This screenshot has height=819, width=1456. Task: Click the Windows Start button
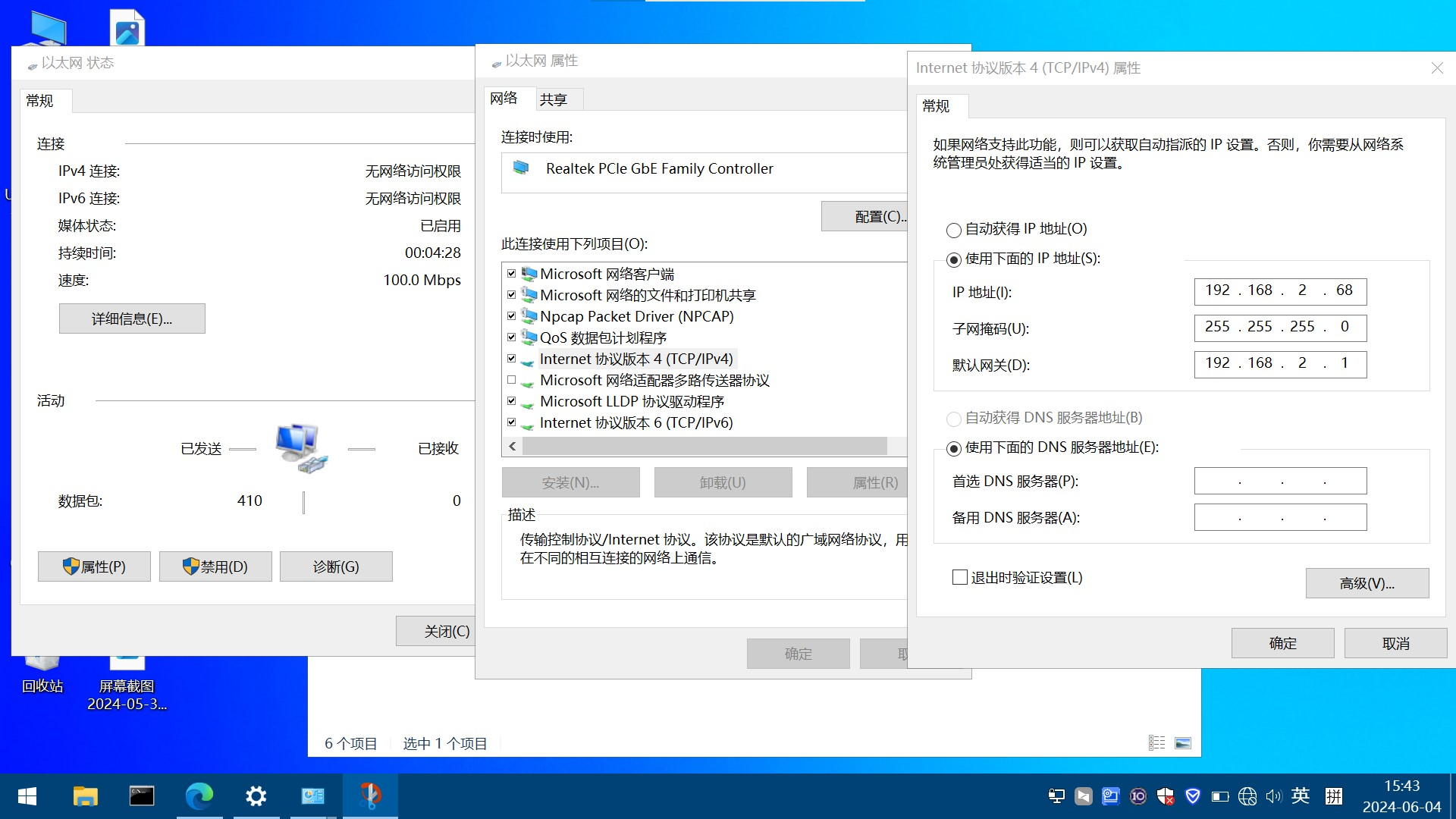[27, 796]
